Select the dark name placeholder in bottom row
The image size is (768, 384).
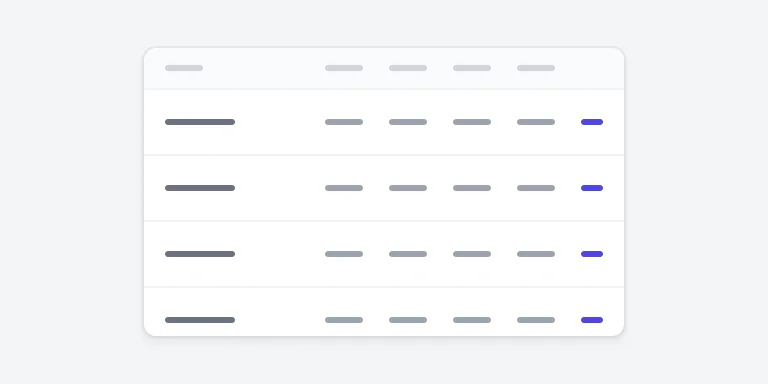pos(200,320)
